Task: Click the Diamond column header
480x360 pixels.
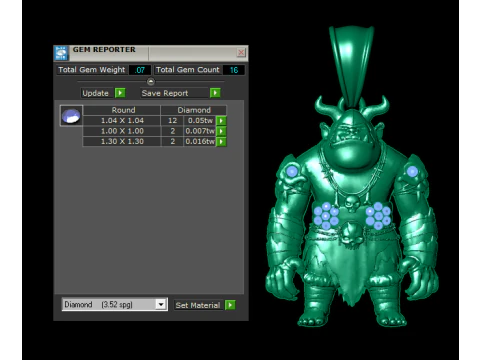Action: [194, 110]
